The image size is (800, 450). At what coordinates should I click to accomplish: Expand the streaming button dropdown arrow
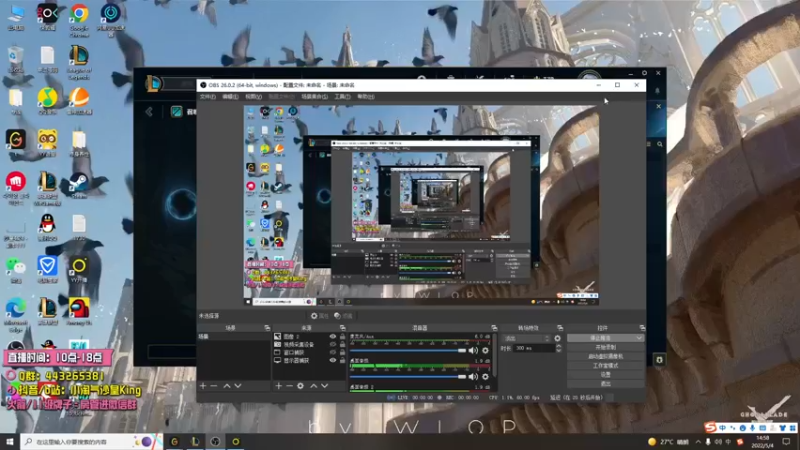point(639,338)
